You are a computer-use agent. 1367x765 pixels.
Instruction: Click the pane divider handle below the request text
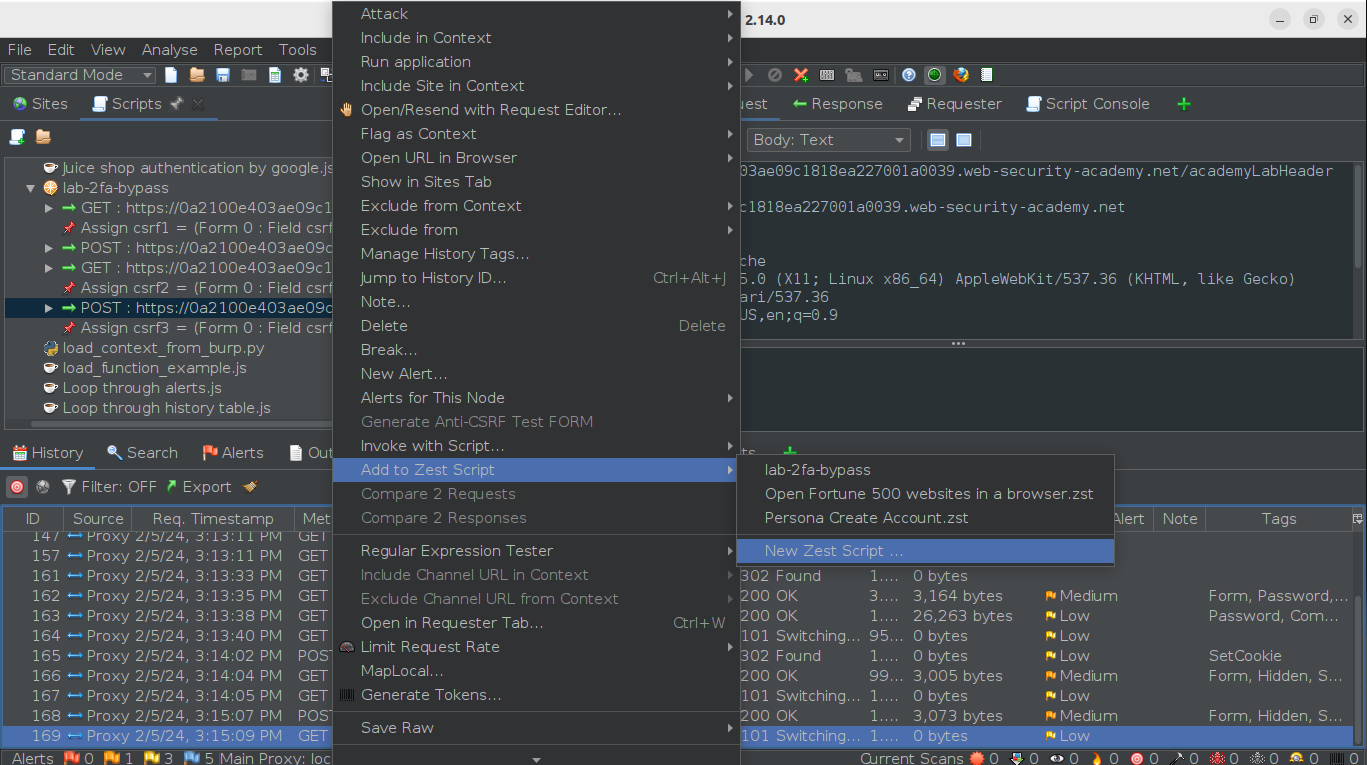click(958, 343)
